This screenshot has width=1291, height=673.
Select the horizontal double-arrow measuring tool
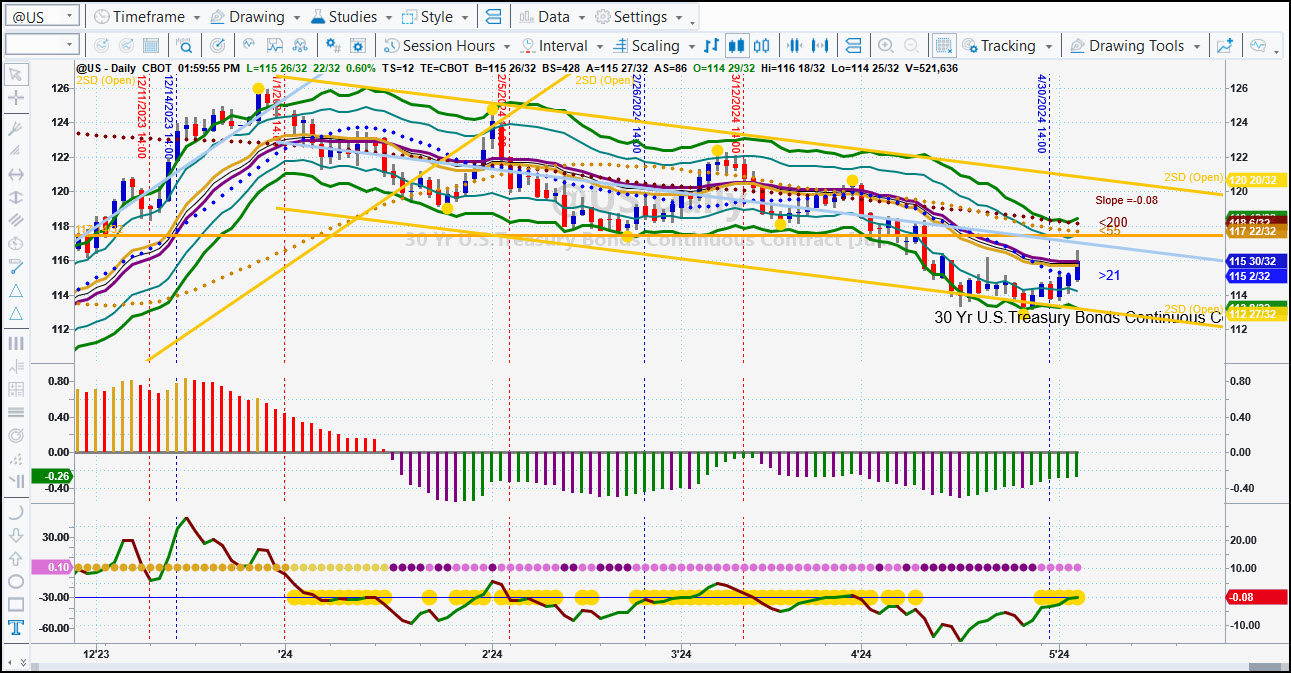[16, 173]
